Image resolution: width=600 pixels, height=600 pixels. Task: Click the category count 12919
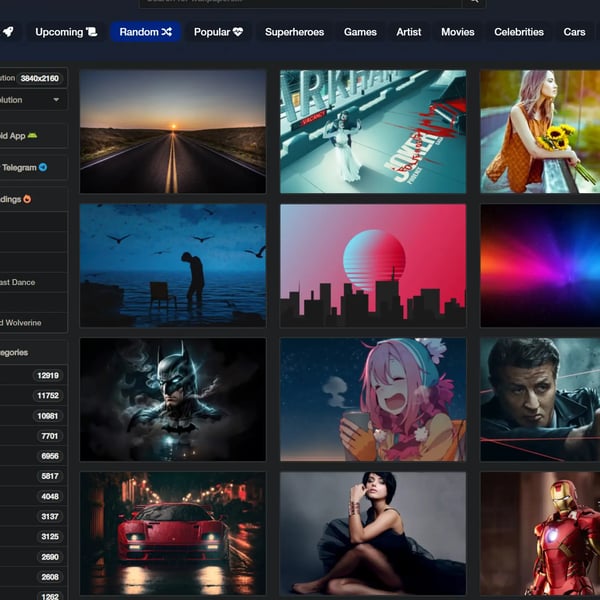(48, 375)
